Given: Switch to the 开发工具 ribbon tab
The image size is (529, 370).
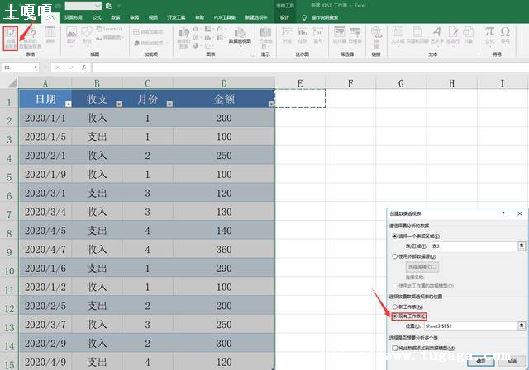Looking at the screenshot, I should pos(176,18).
